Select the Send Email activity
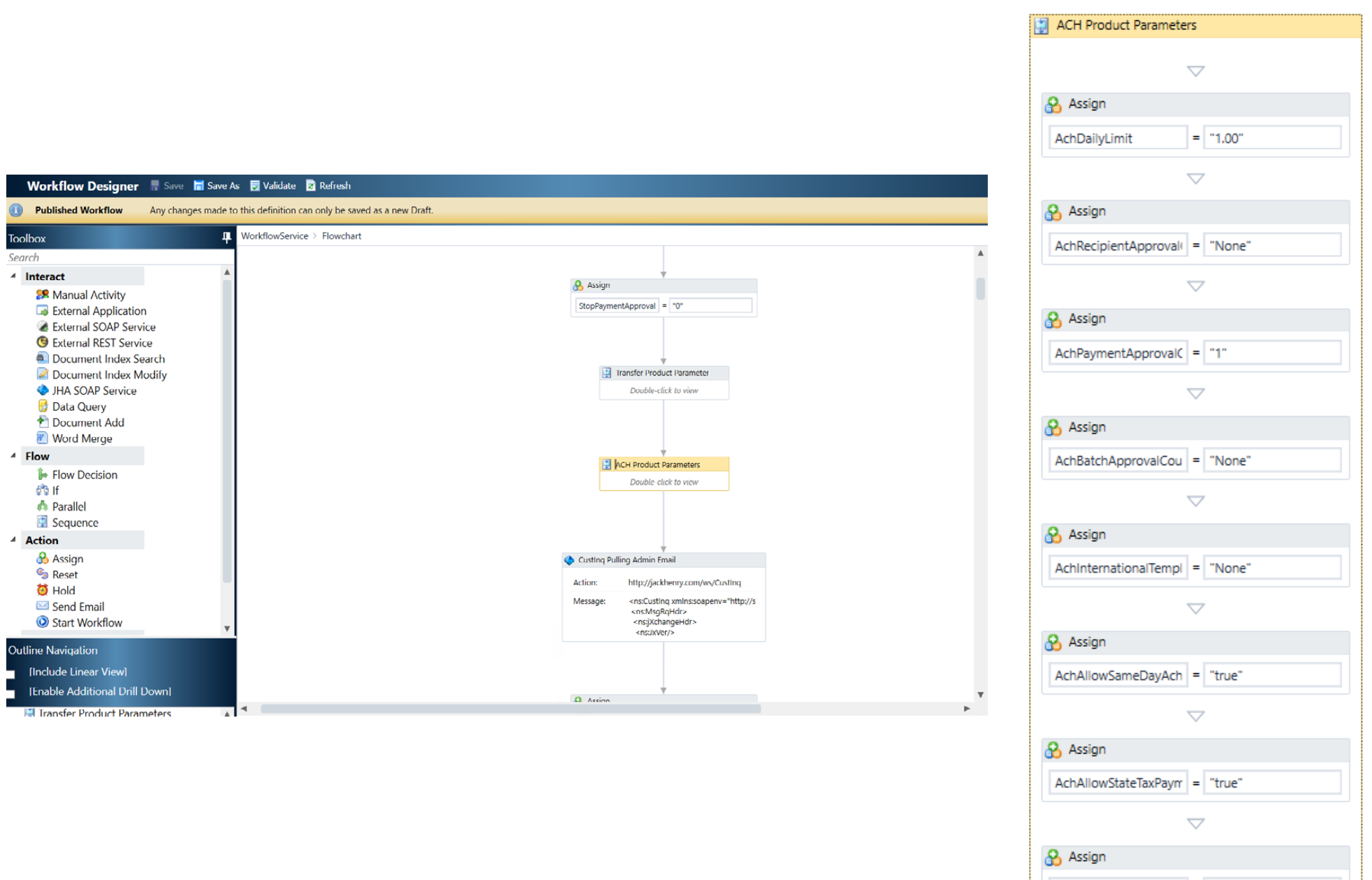This screenshot has height=880, width=1372. [x=78, y=606]
